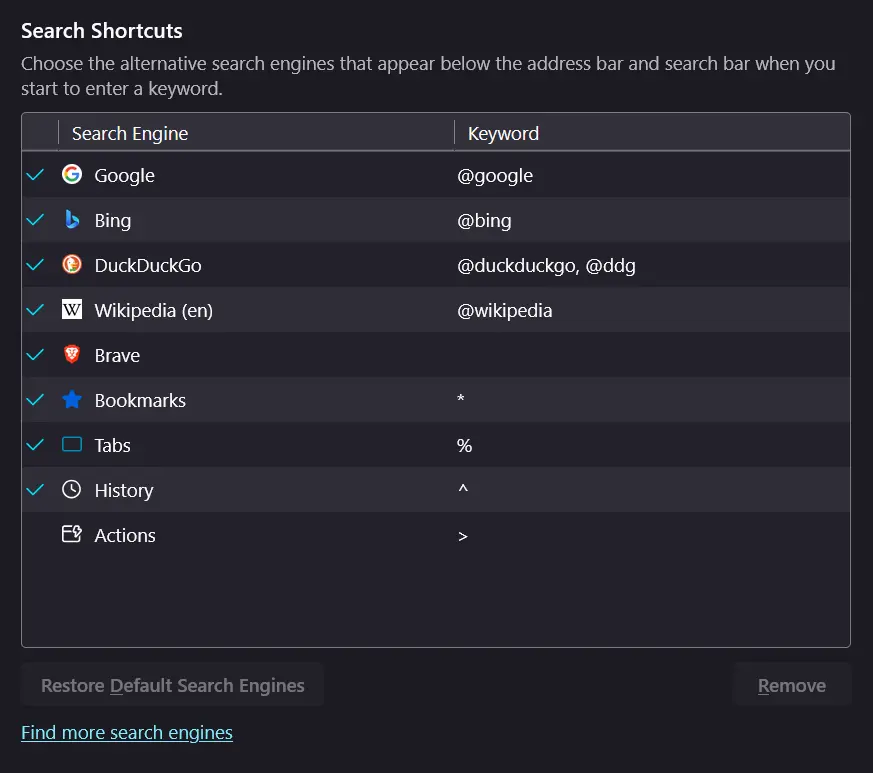
Task: Select the Wikipedia W icon
Action: 71,309
